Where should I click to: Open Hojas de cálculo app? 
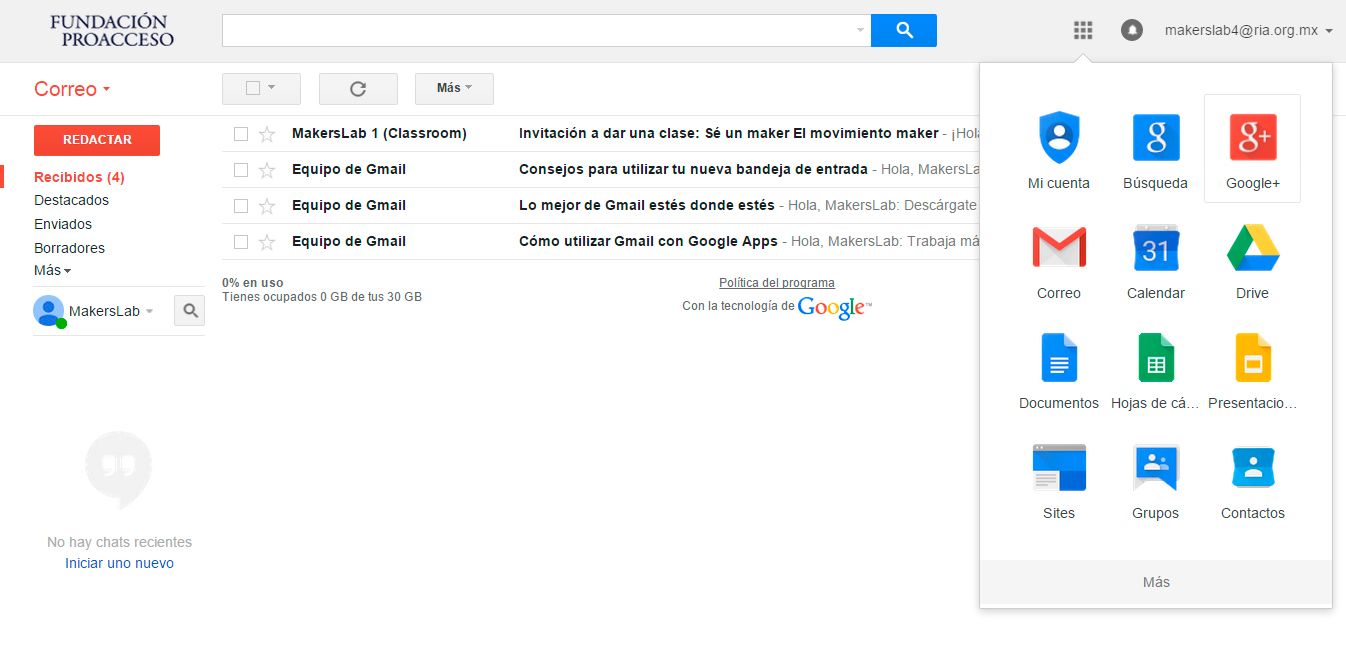(x=1156, y=370)
